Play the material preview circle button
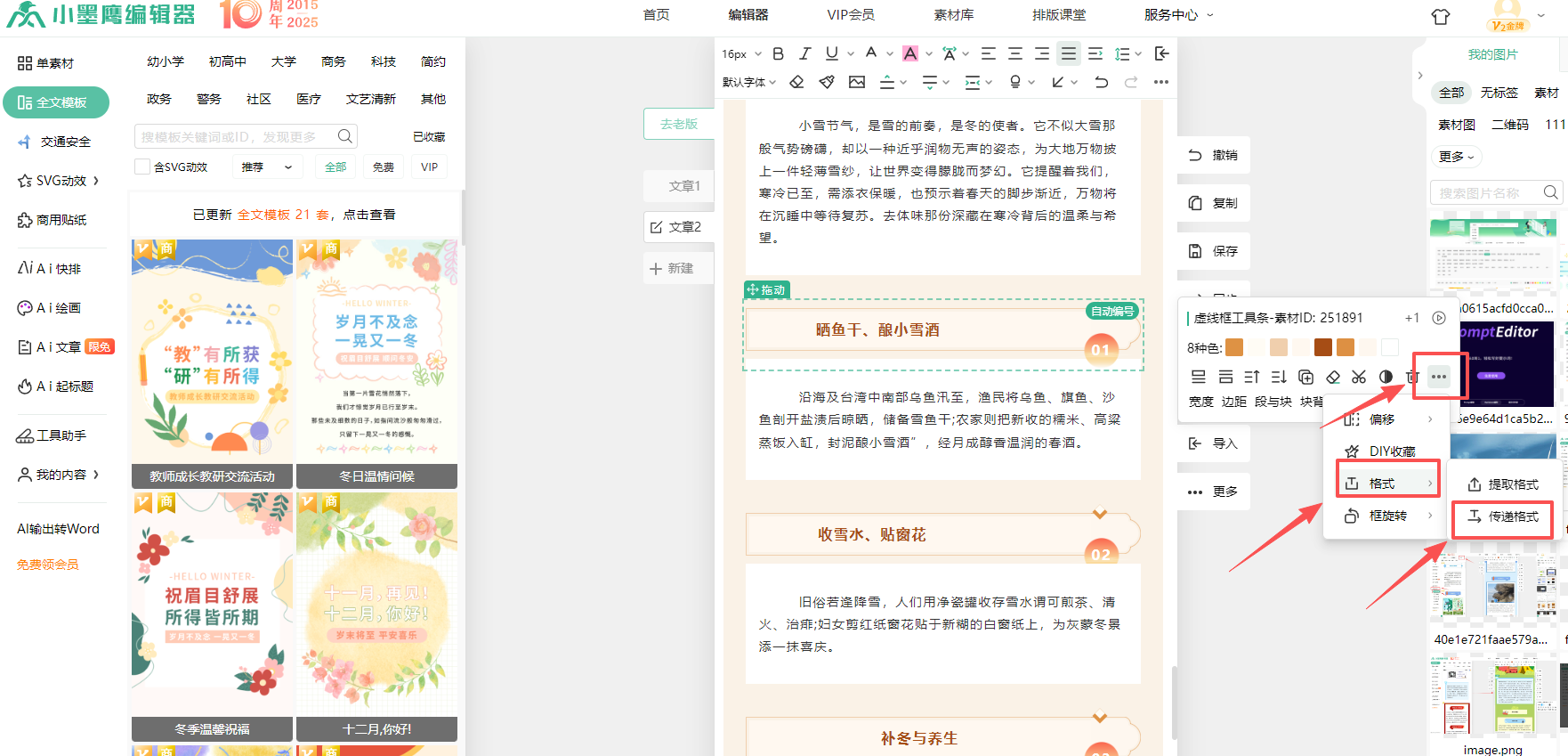1568x756 pixels. tap(1439, 318)
